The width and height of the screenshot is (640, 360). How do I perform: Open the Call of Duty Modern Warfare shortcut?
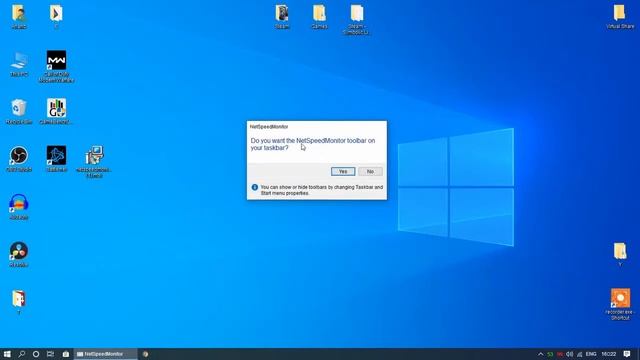pyautogui.click(x=56, y=61)
